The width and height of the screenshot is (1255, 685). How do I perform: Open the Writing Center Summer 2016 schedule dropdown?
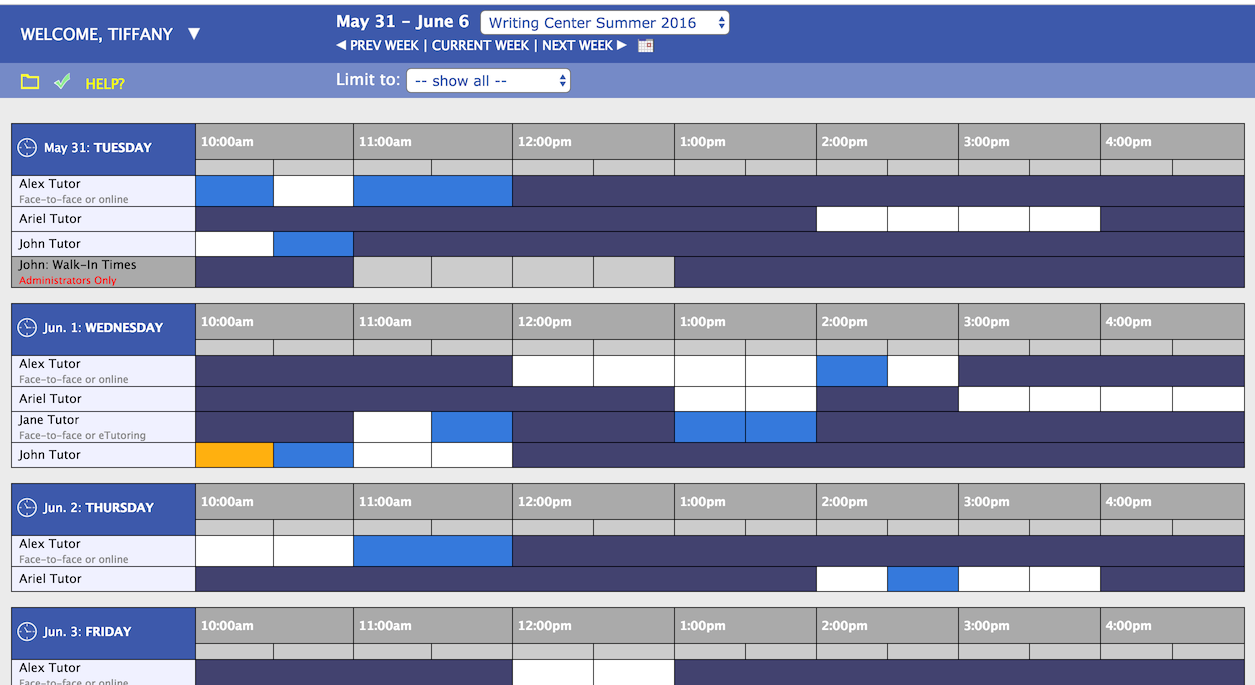[x=604, y=23]
